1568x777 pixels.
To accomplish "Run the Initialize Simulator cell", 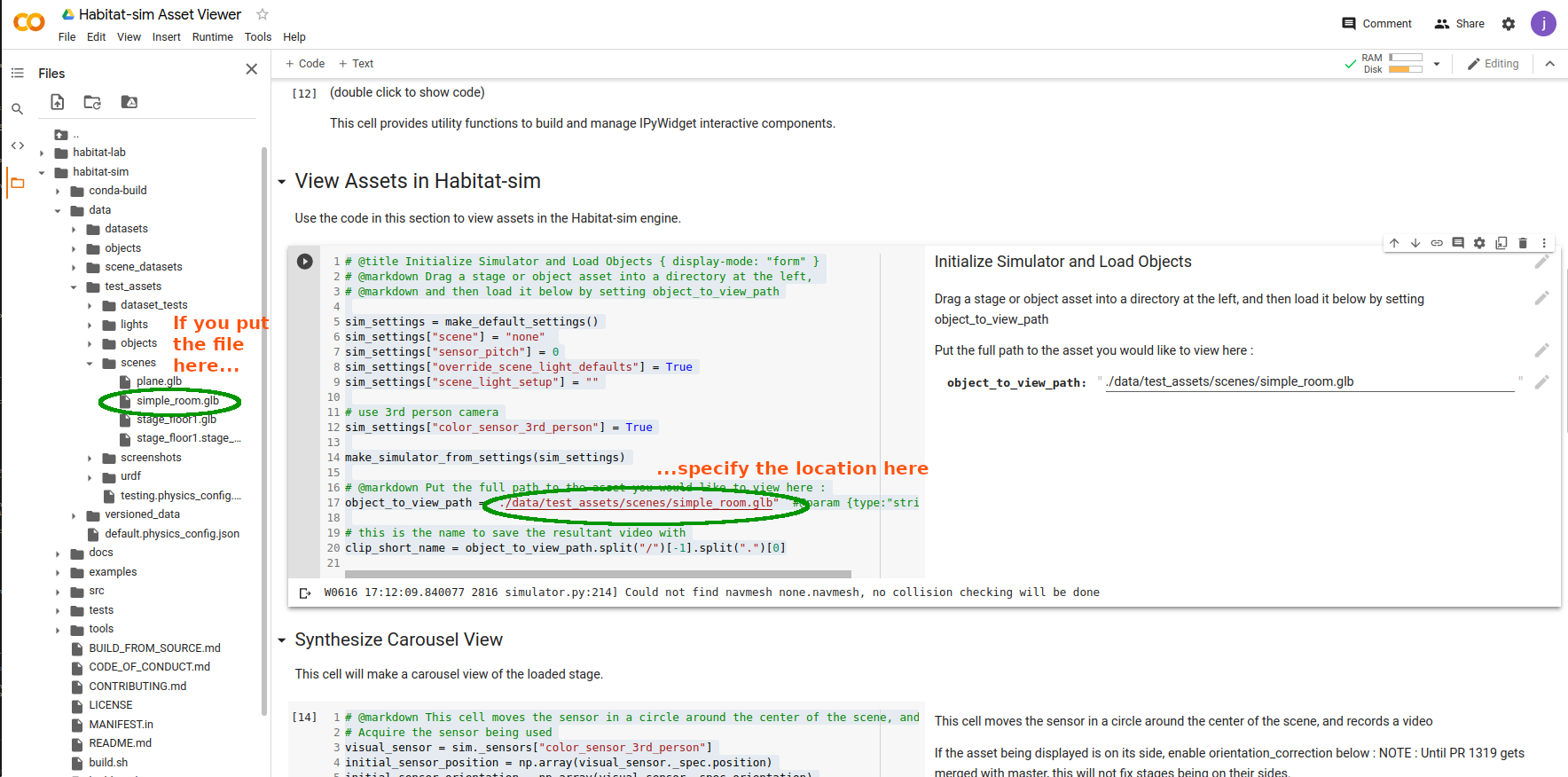I will pos(305,262).
